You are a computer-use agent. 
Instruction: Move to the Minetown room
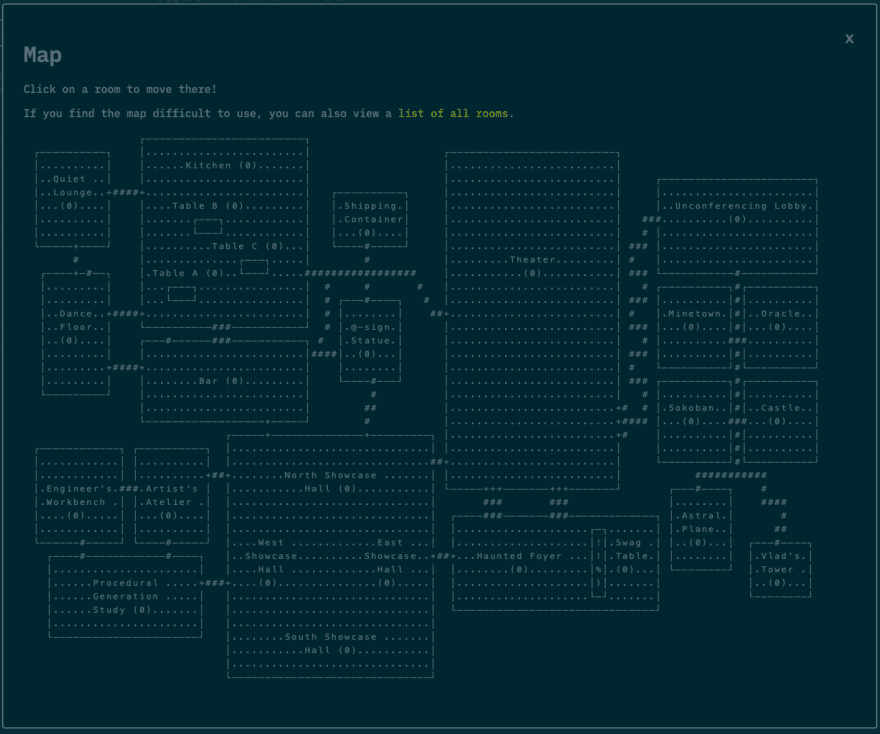click(695, 327)
